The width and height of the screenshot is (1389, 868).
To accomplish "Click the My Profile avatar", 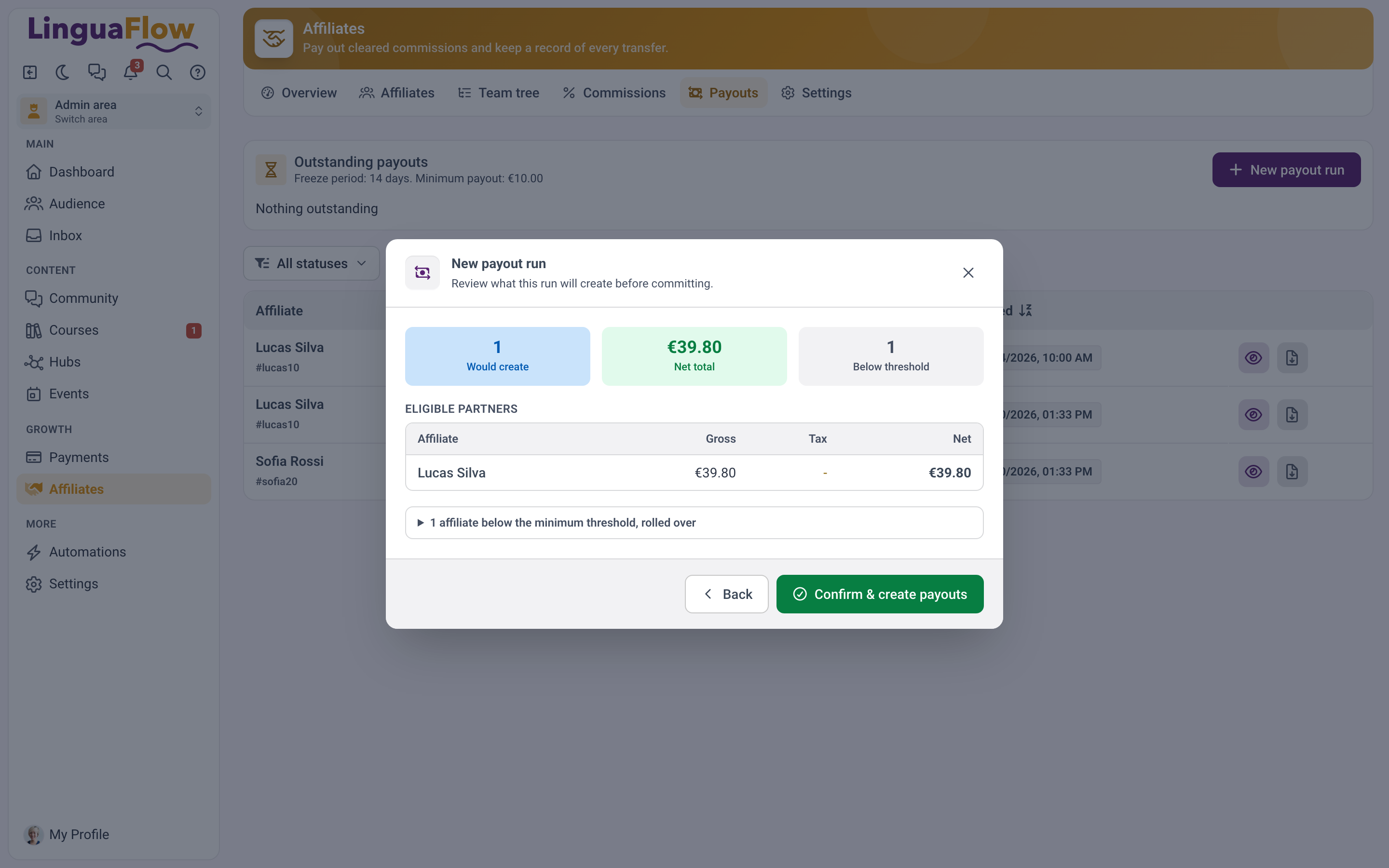I will pos(33,835).
